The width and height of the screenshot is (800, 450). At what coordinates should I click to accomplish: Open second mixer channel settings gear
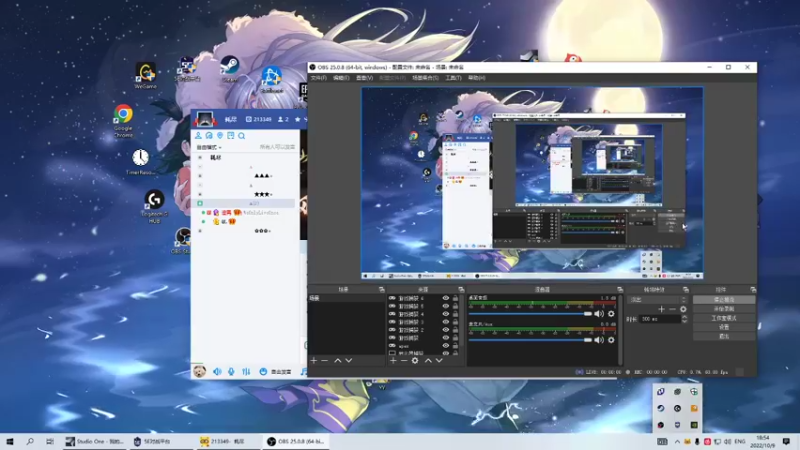tap(611, 340)
